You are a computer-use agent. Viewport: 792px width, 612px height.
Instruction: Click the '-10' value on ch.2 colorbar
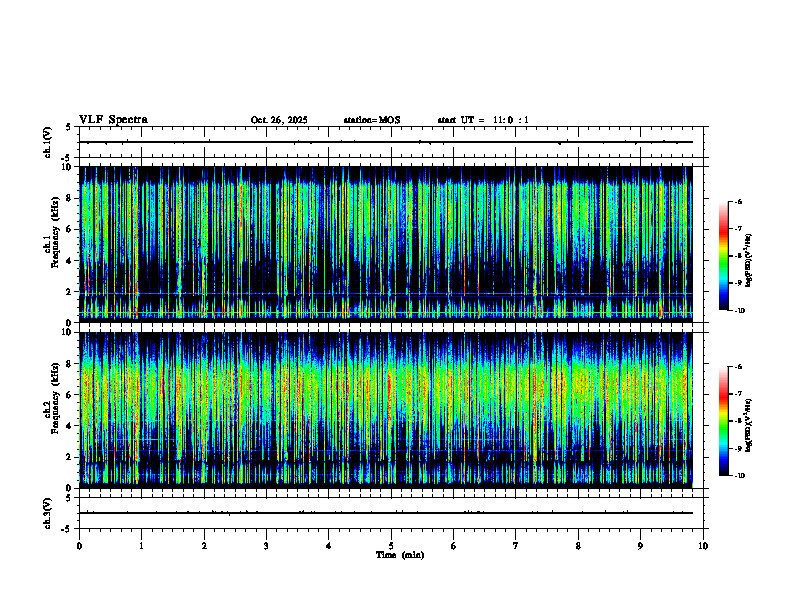[x=739, y=475]
